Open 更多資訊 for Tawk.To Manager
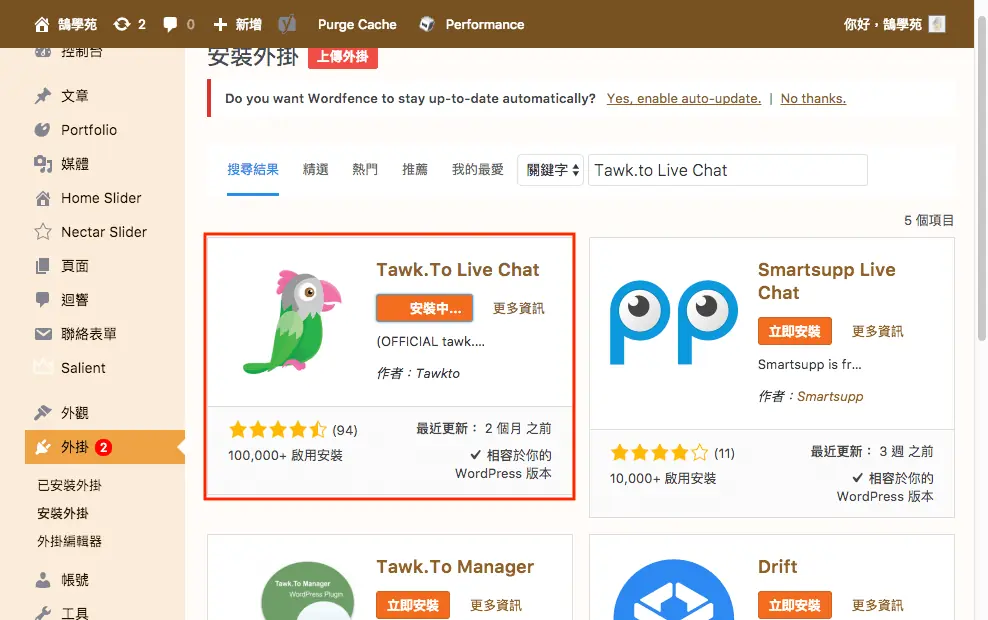The height and width of the screenshot is (620, 988). point(496,606)
